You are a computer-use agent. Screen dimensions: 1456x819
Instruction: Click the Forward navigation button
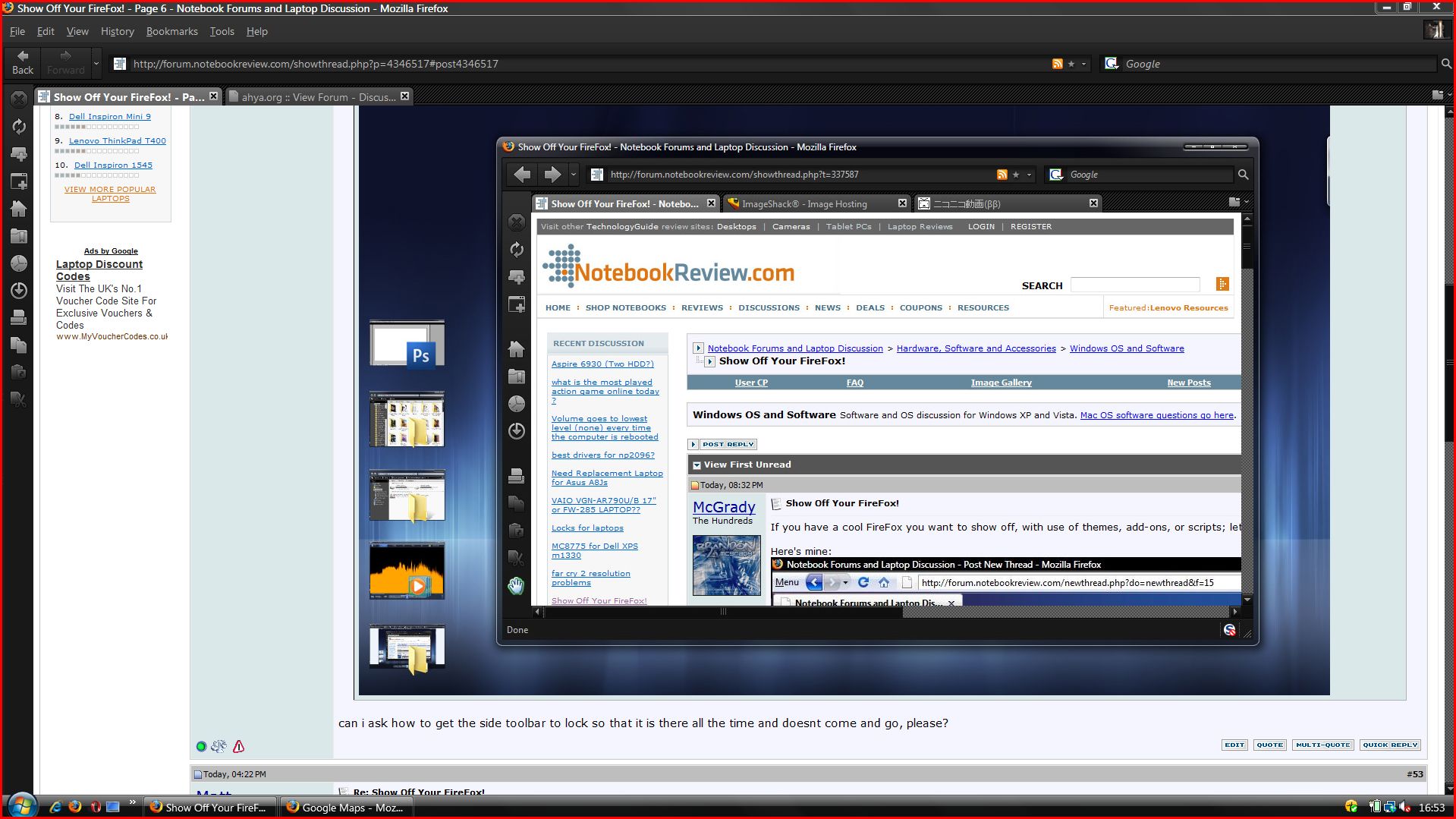(66, 63)
